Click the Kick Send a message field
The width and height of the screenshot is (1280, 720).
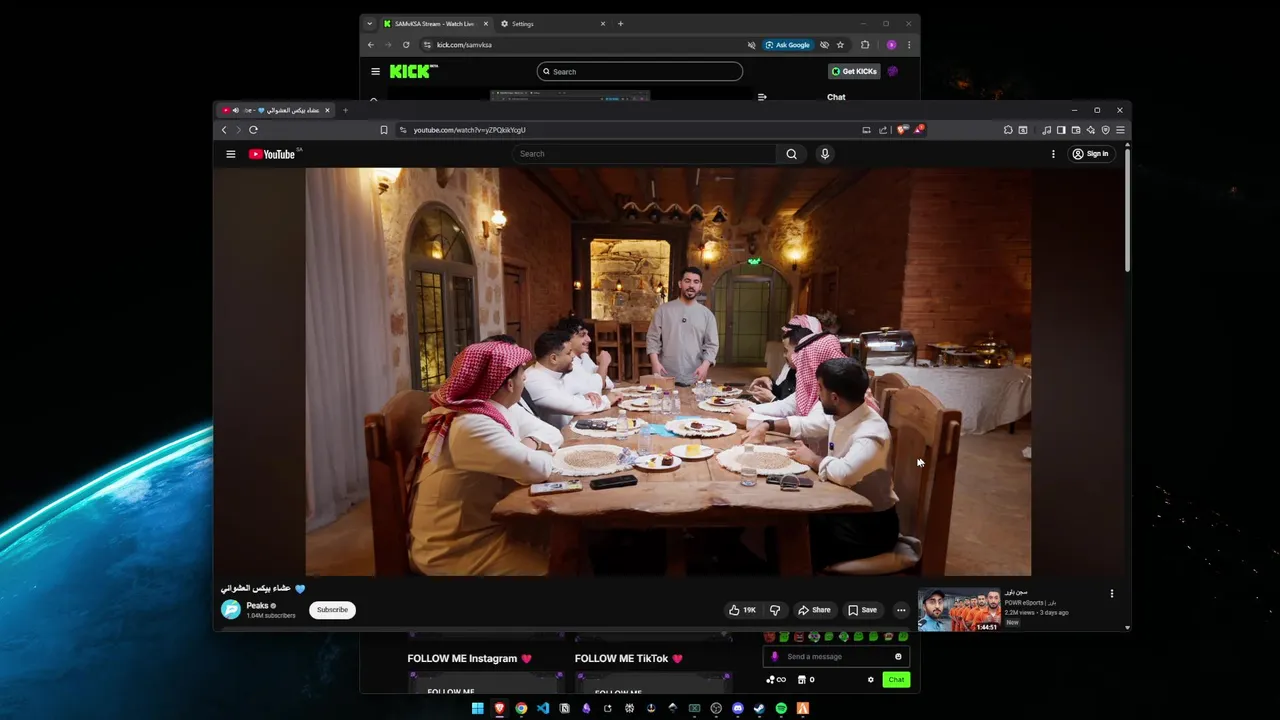coord(835,657)
